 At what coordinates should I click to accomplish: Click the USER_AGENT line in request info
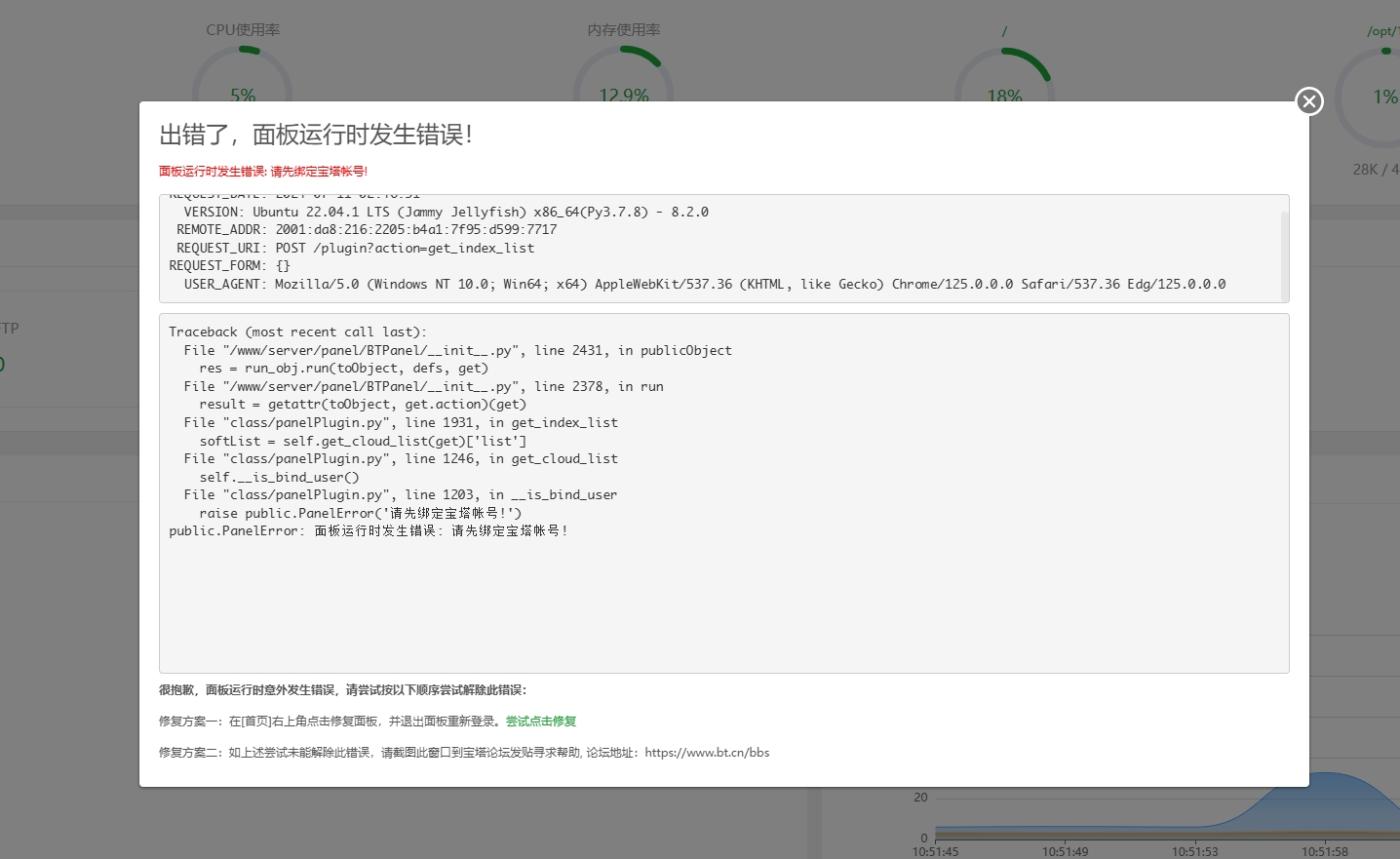(705, 284)
